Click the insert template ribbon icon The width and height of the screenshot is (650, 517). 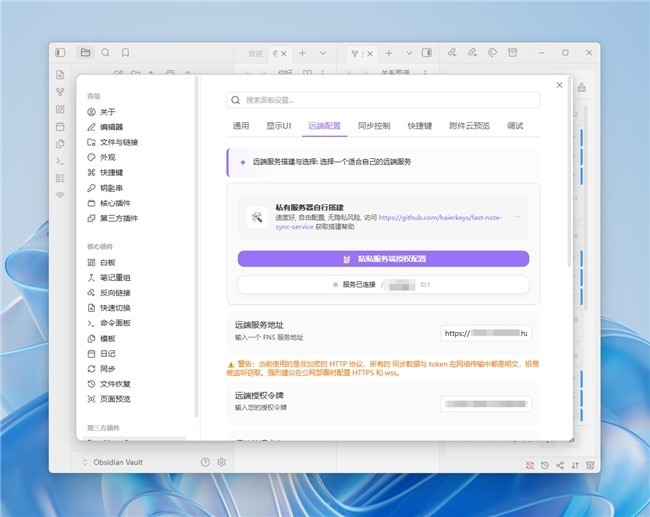pos(60,144)
